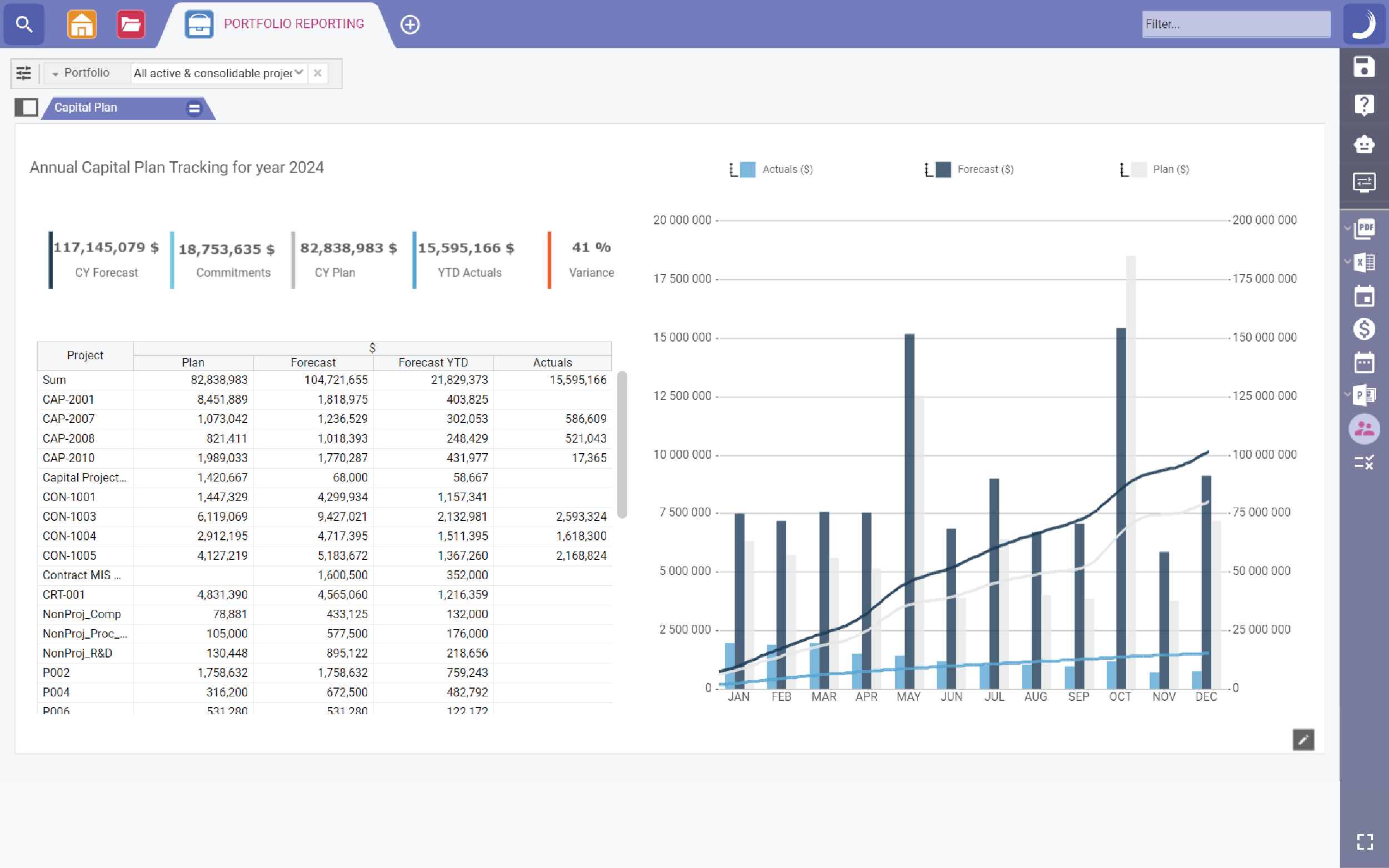Toggle the Plan ($) legend series
The height and width of the screenshot is (868, 1389).
[1170, 169]
